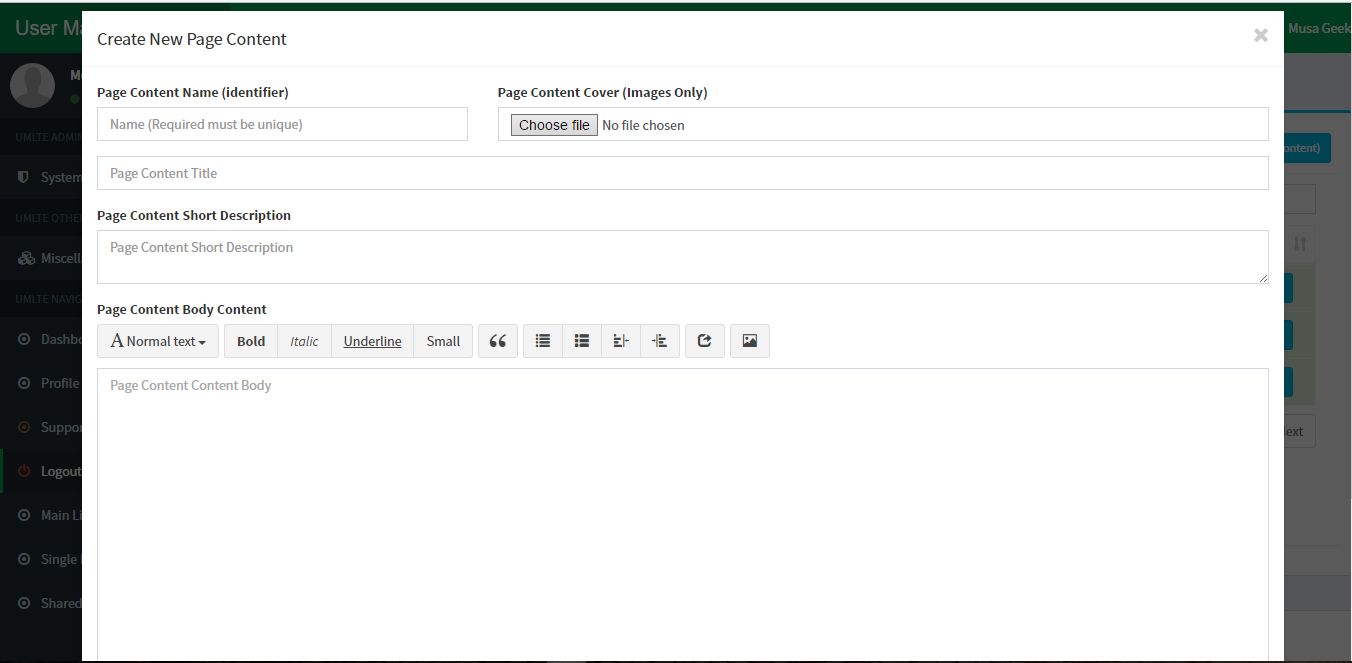Toggle Bold formatting in editor
Image resolution: width=1352 pixels, height=663 pixels.
click(x=251, y=341)
